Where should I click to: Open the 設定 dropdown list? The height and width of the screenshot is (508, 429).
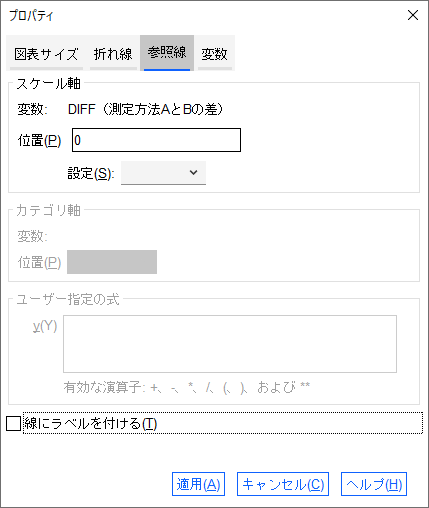point(163,173)
